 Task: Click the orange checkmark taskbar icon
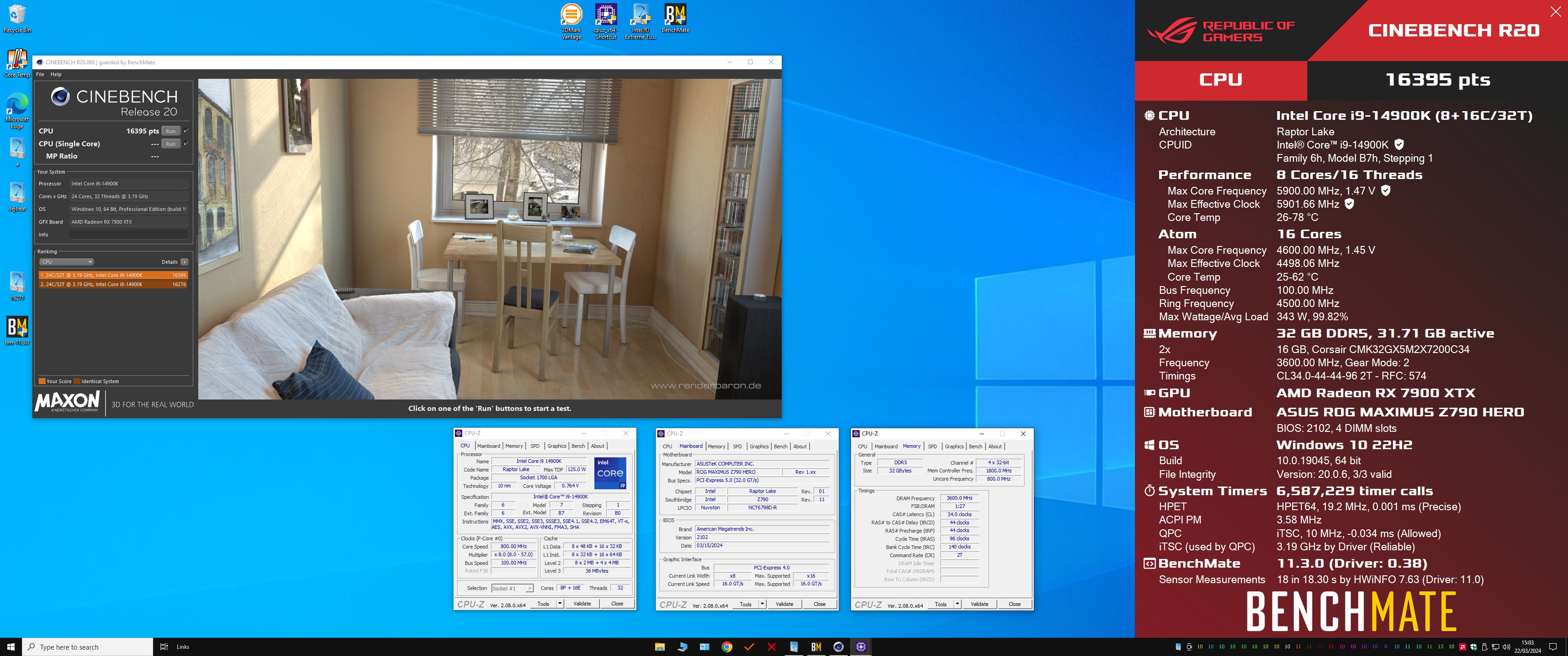coord(749,647)
